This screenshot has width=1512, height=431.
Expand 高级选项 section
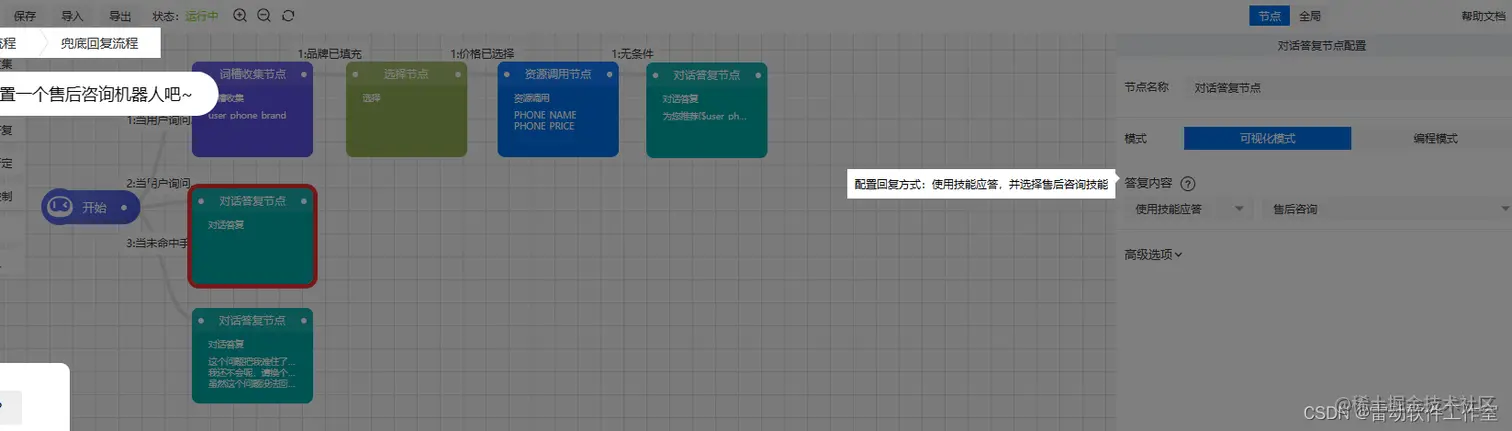[1153, 254]
